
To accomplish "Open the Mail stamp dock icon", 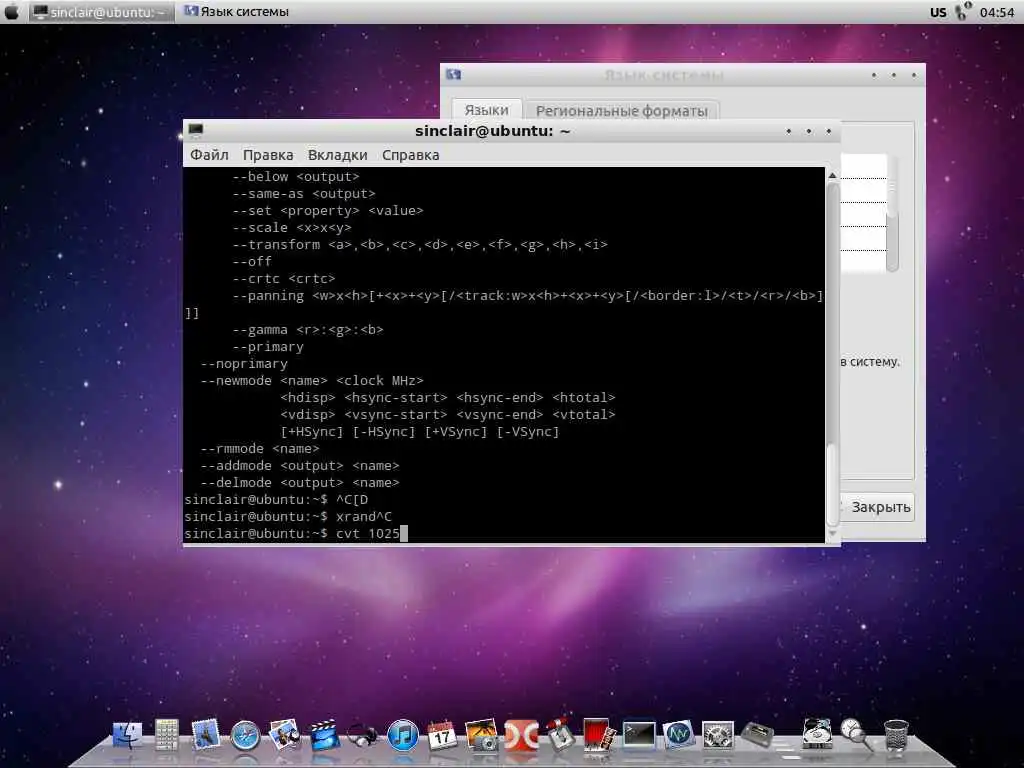I will [x=206, y=735].
